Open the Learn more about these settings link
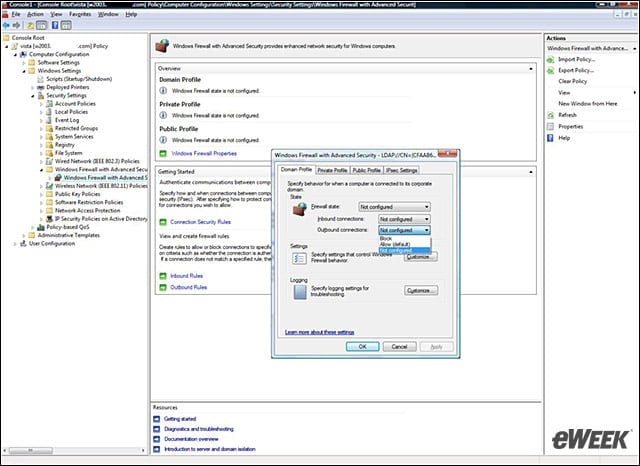 [319, 332]
